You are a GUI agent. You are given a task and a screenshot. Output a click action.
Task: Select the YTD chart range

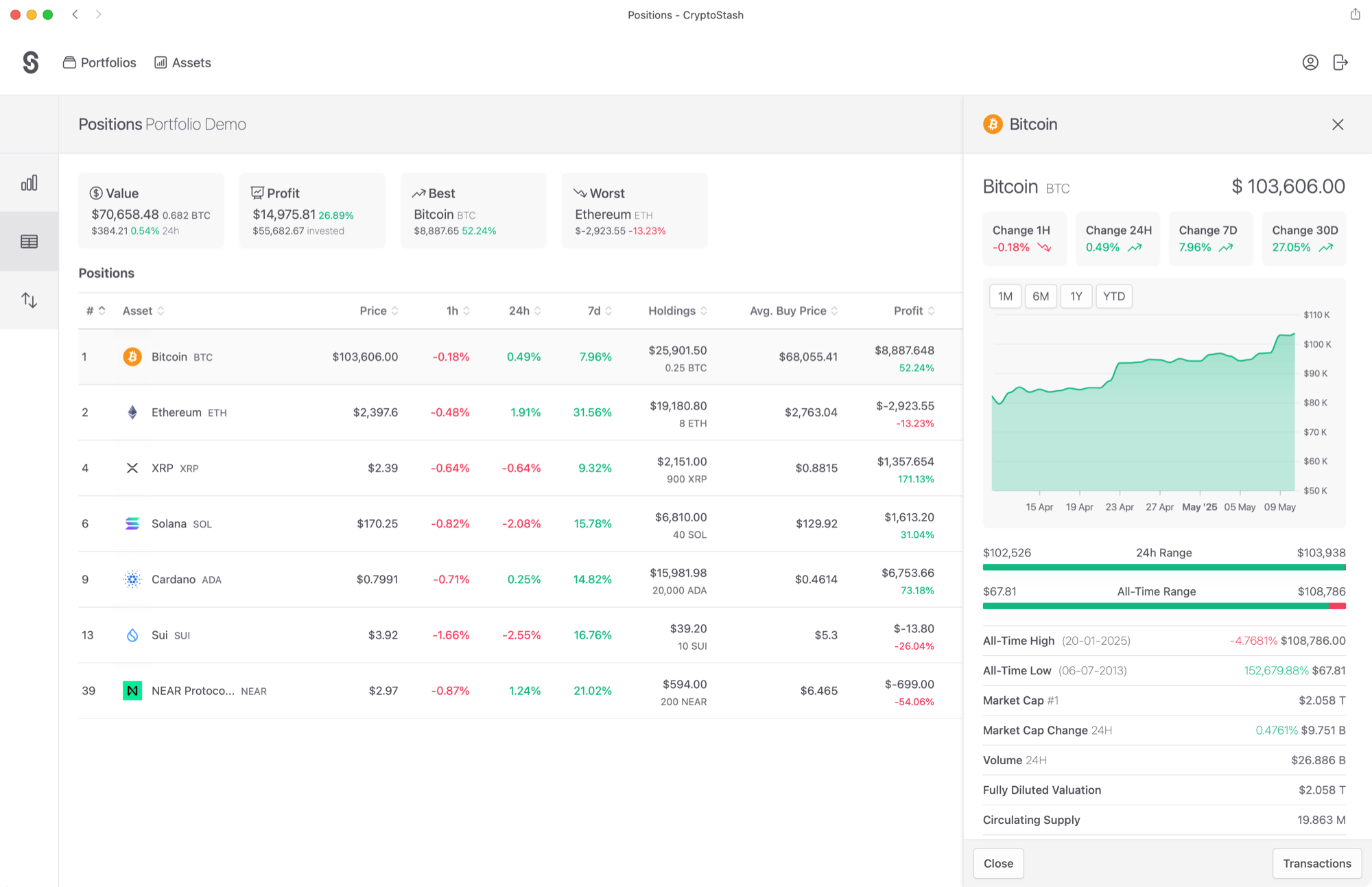pos(1113,296)
